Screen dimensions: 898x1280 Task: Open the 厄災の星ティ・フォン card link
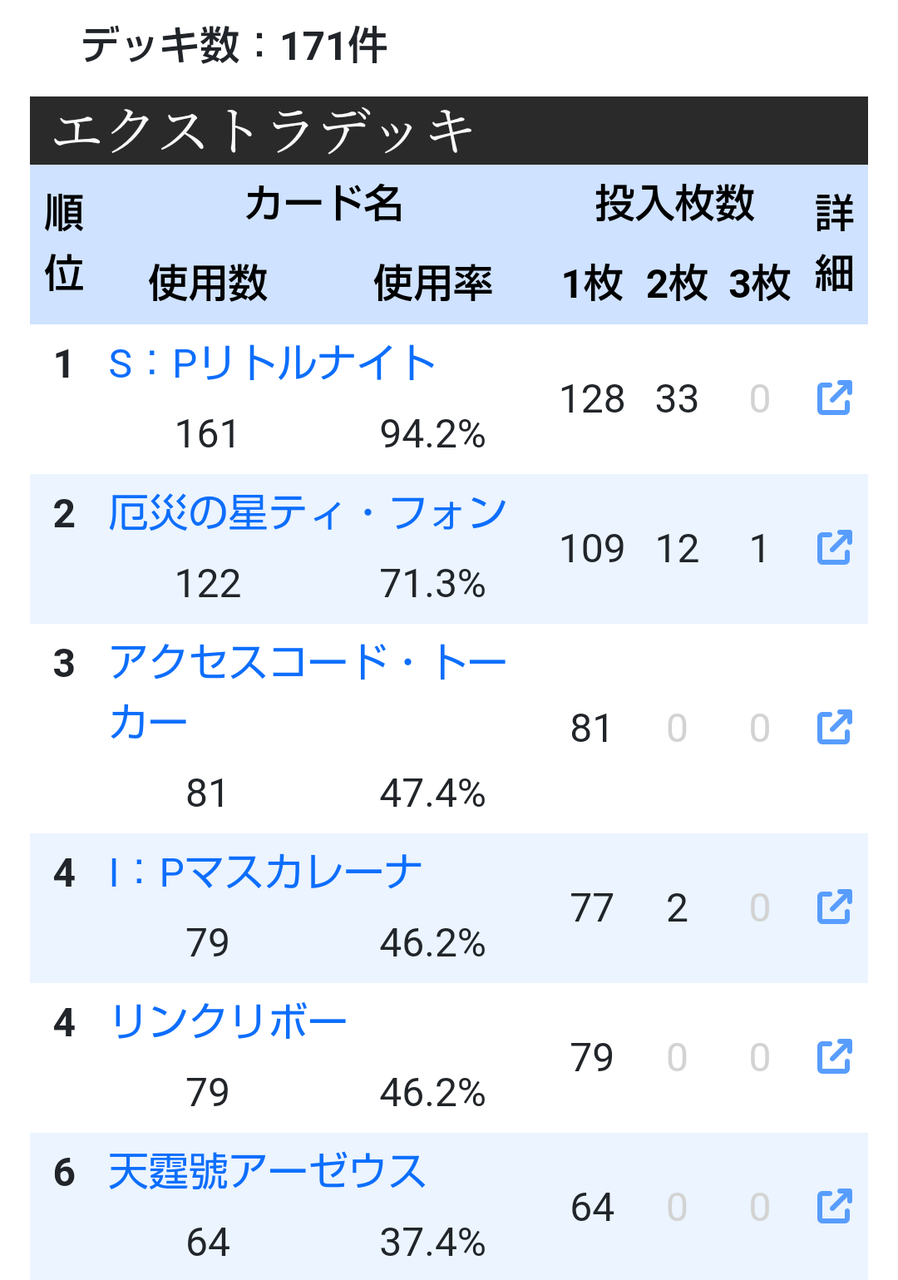[308, 513]
